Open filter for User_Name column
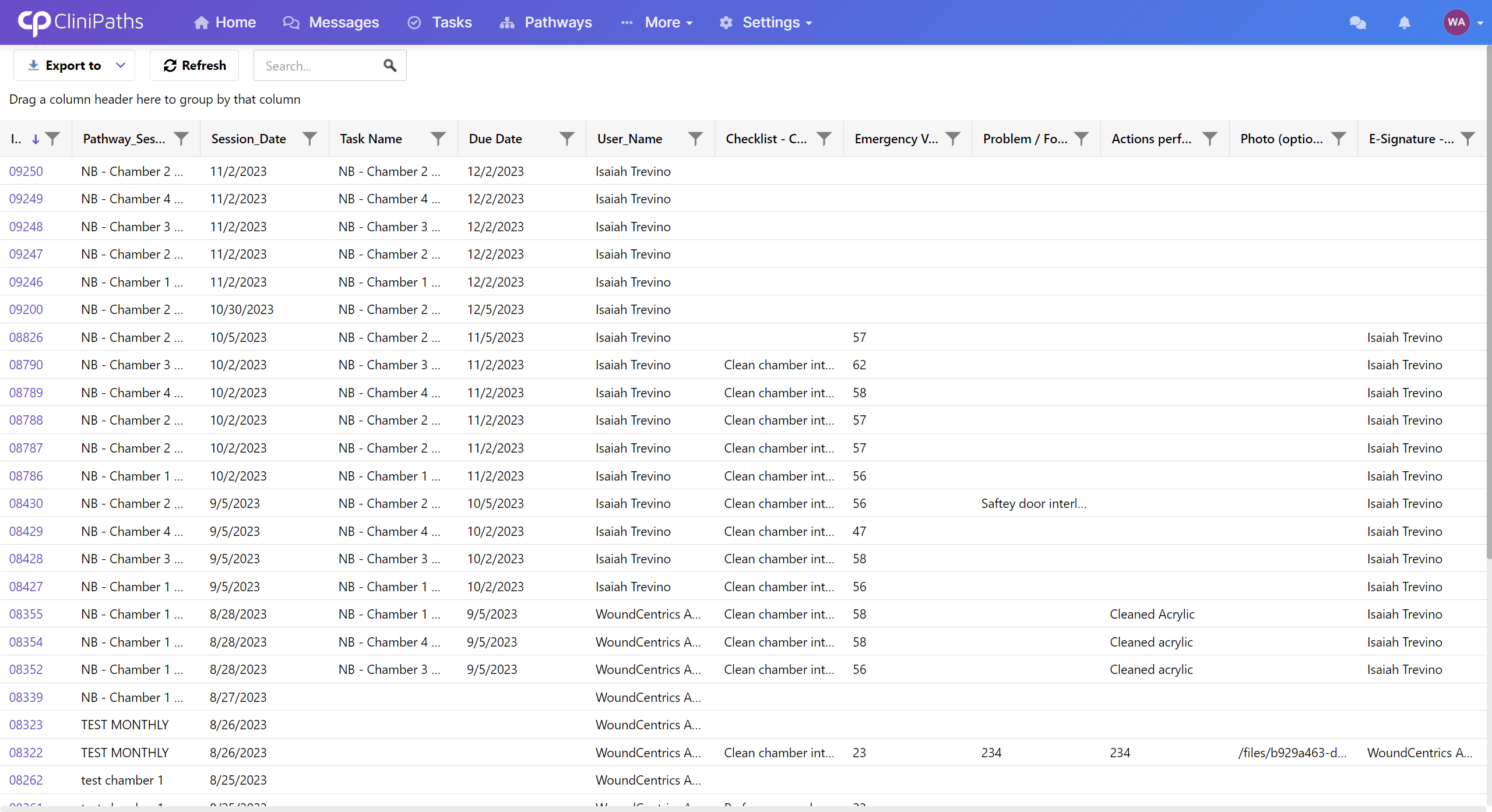1492x812 pixels. click(695, 139)
